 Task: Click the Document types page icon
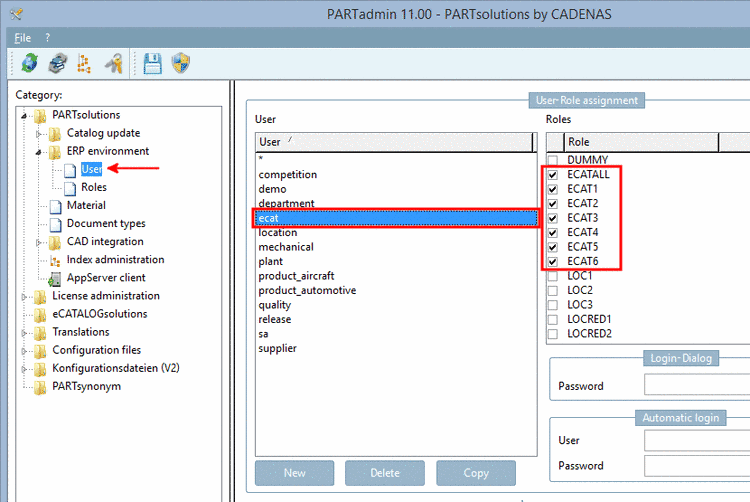[x=55, y=224]
